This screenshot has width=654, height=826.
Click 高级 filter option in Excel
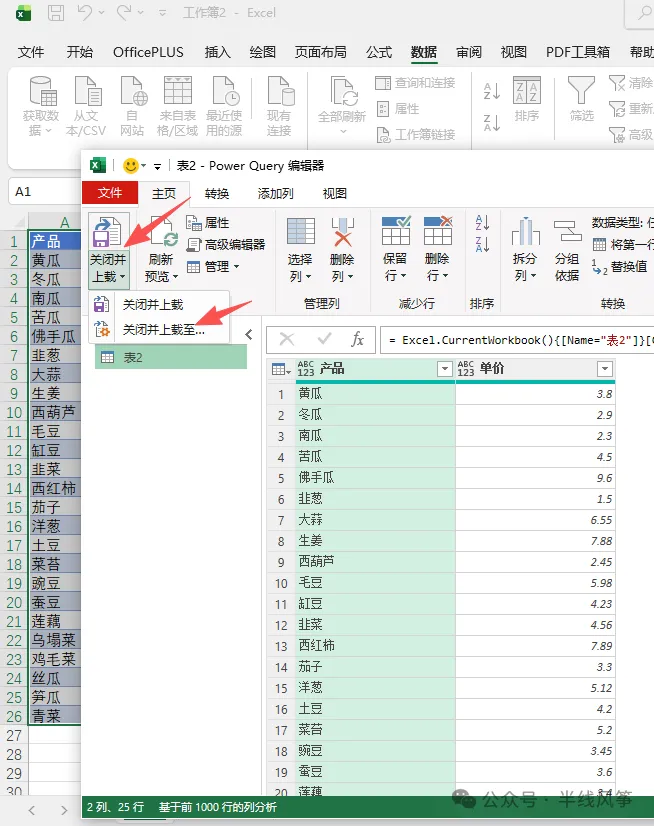pos(631,135)
